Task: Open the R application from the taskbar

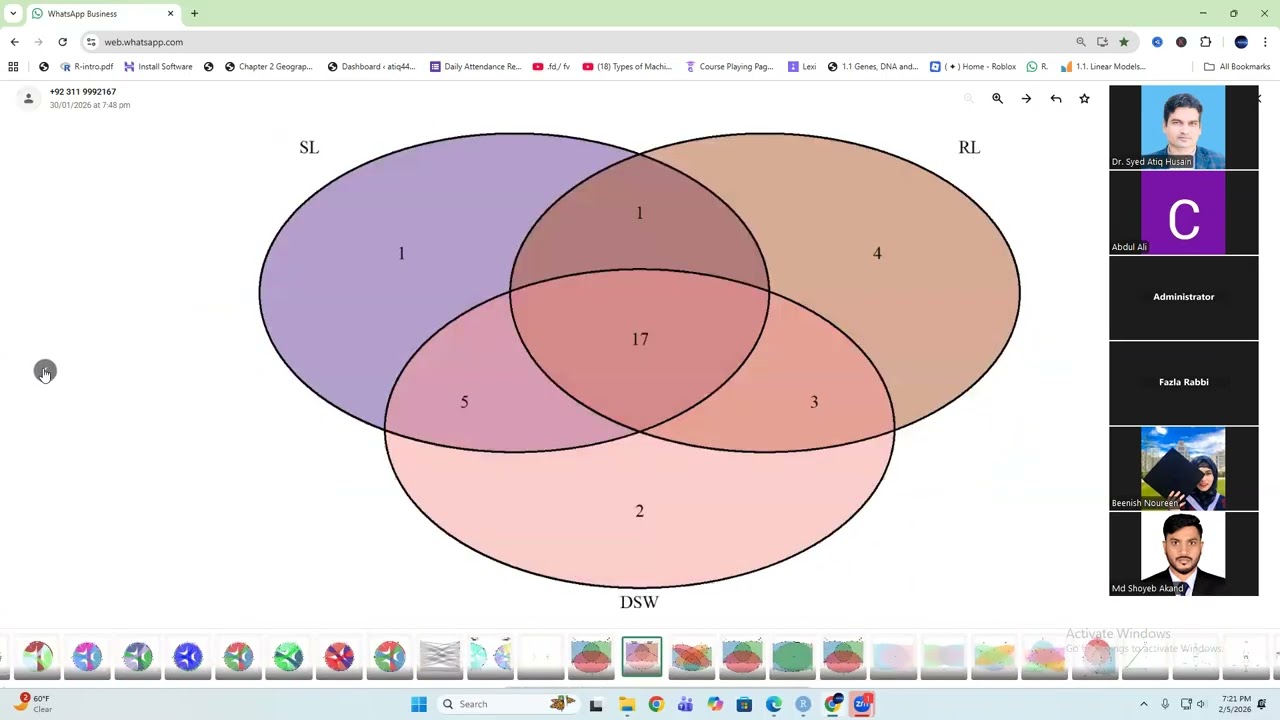Action: (x=803, y=704)
